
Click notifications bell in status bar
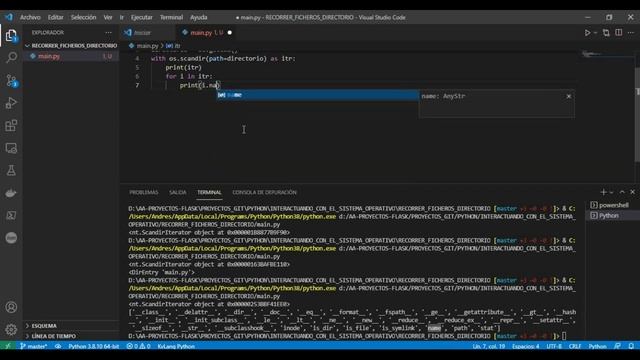click(631, 346)
